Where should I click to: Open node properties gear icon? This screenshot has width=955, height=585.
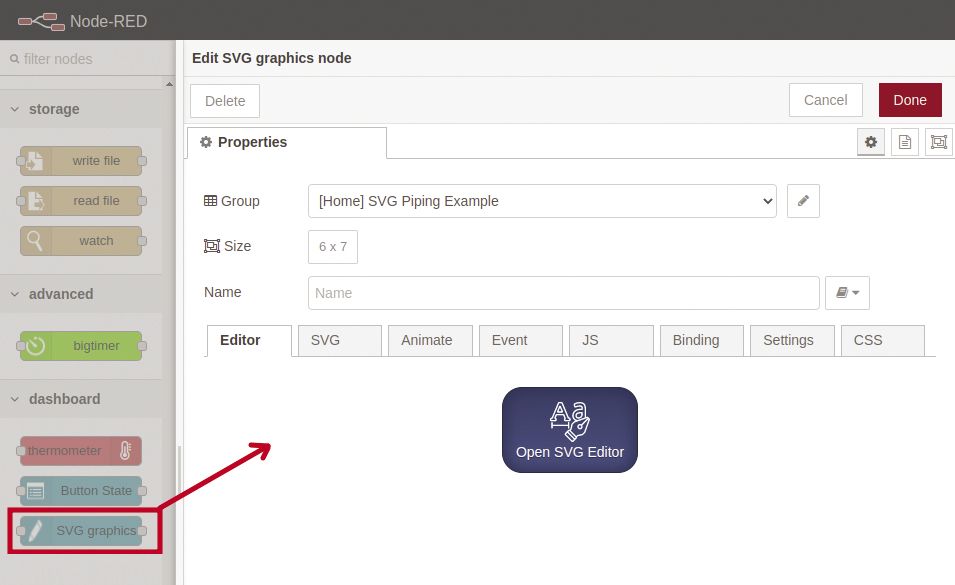(x=871, y=142)
